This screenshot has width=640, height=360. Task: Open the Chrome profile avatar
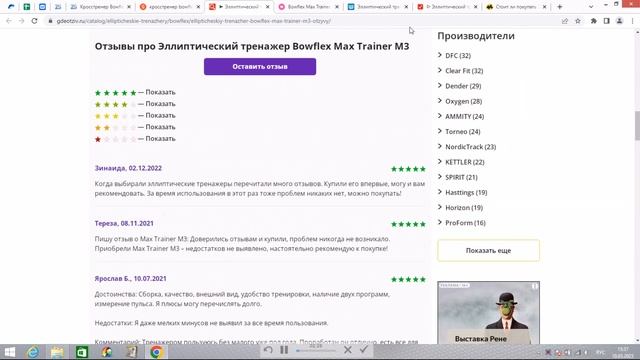(x=620, y=21)
